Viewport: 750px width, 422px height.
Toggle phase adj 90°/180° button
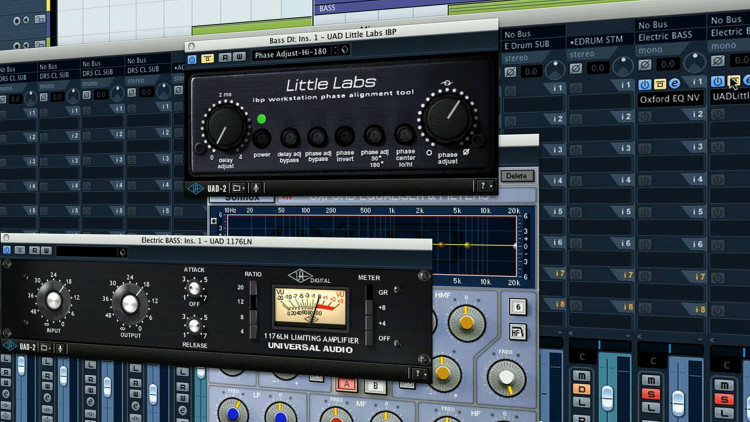pos(374,135)
